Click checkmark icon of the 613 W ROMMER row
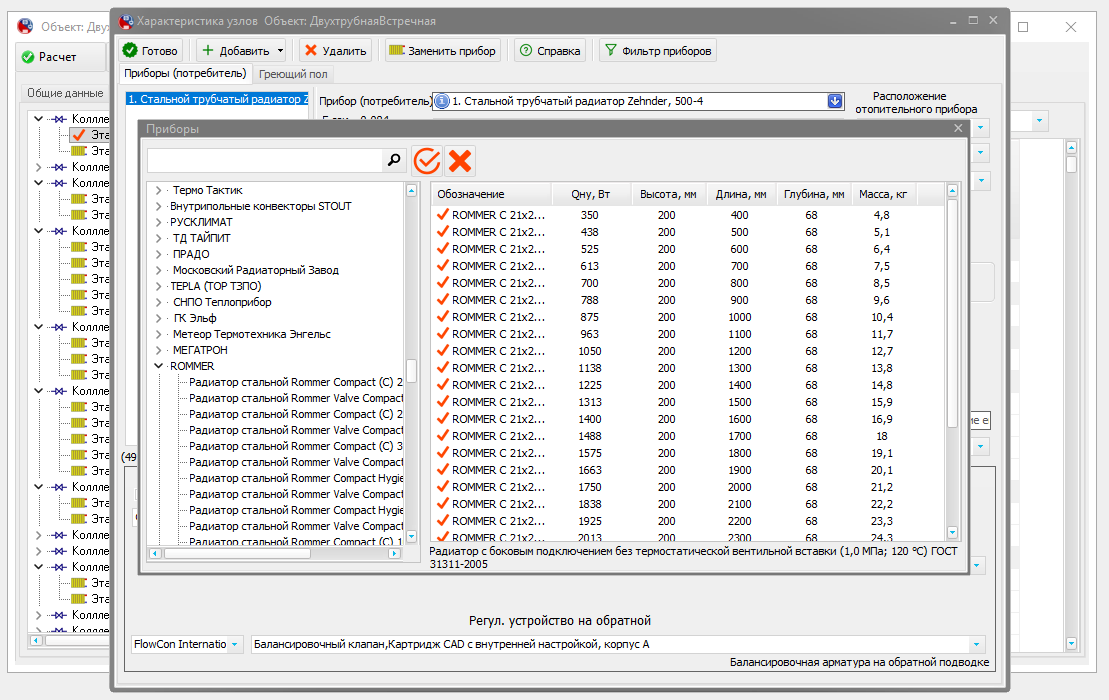Screen dimensions: 1109x700 click(x=443, y=265)
